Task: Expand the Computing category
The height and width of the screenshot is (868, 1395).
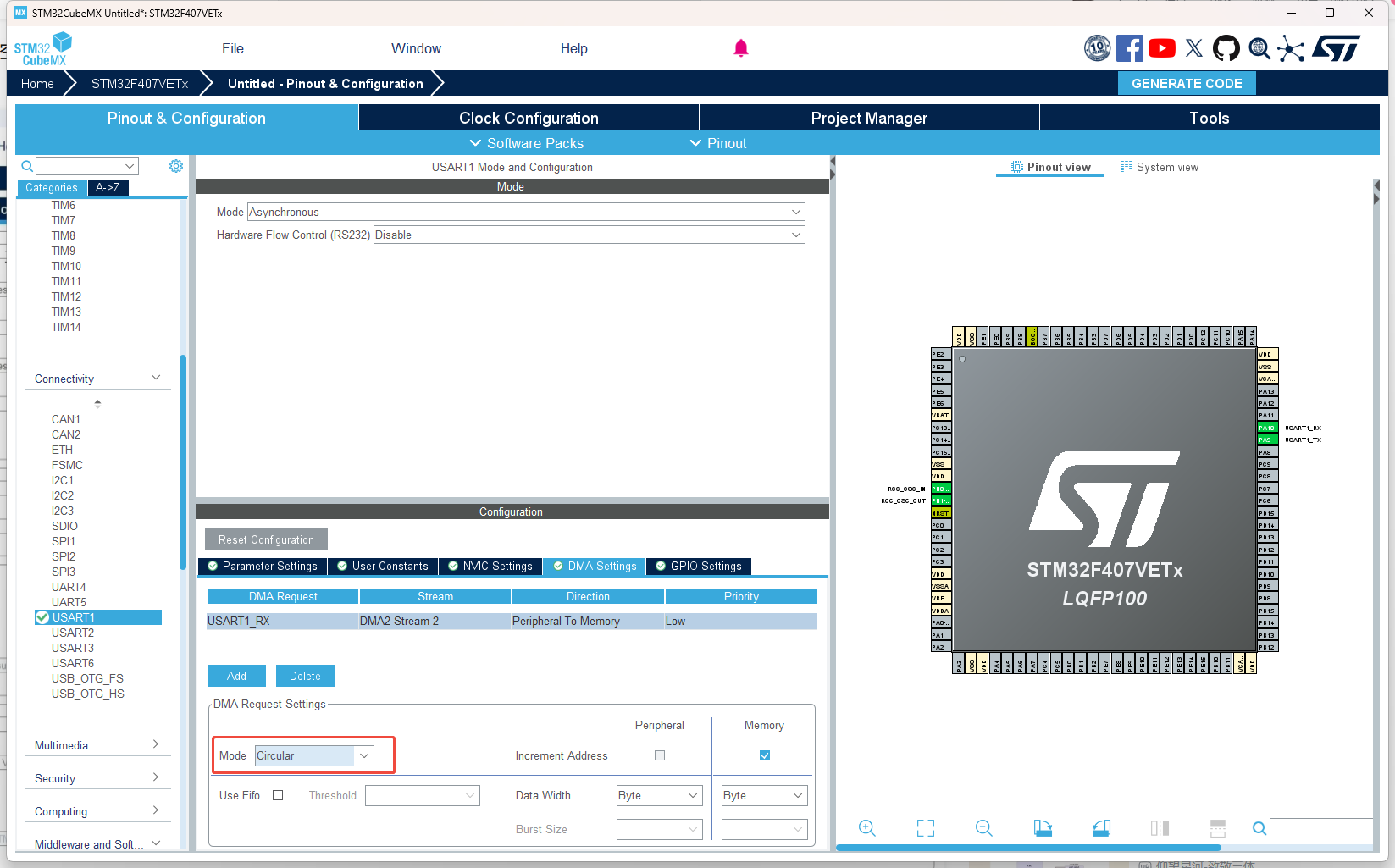Action: pos(156,810)
